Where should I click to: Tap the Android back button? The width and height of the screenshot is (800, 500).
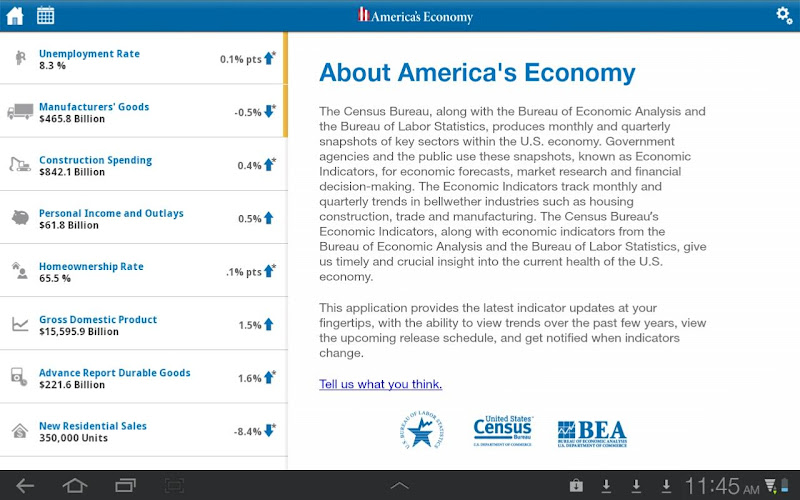[24, 486]
